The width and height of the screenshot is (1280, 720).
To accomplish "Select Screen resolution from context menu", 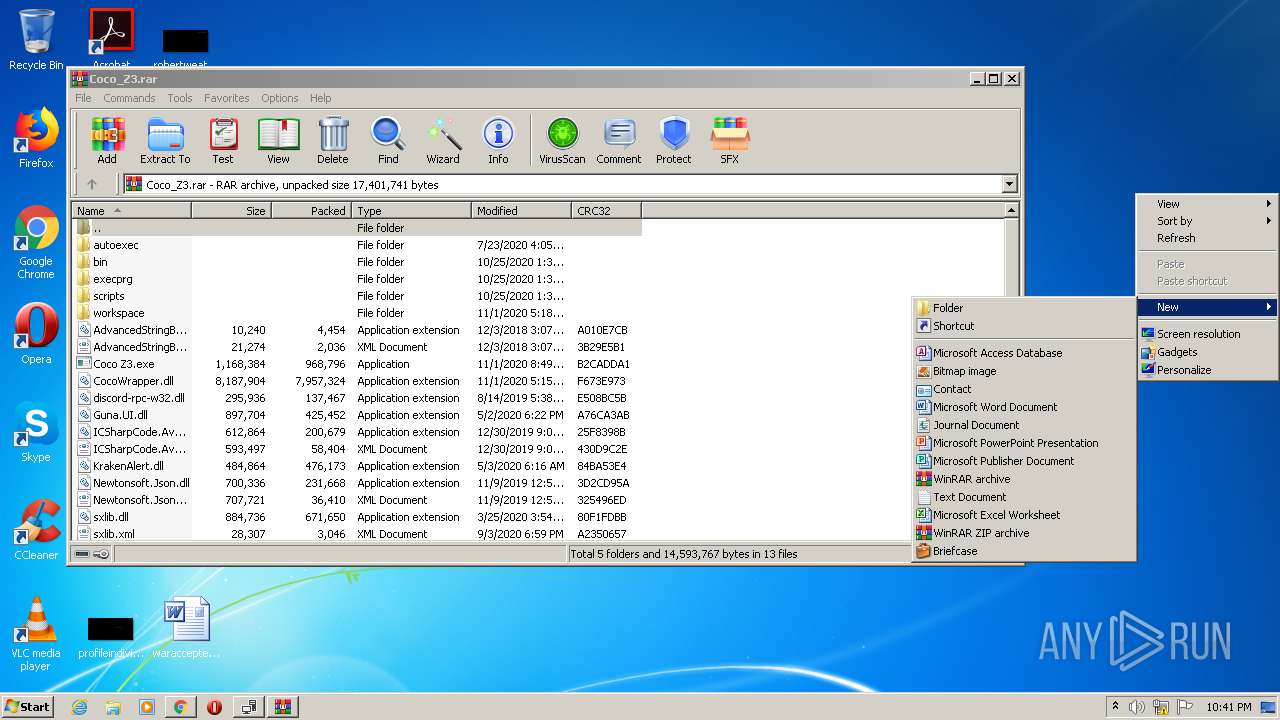I will coord(1207,334).
